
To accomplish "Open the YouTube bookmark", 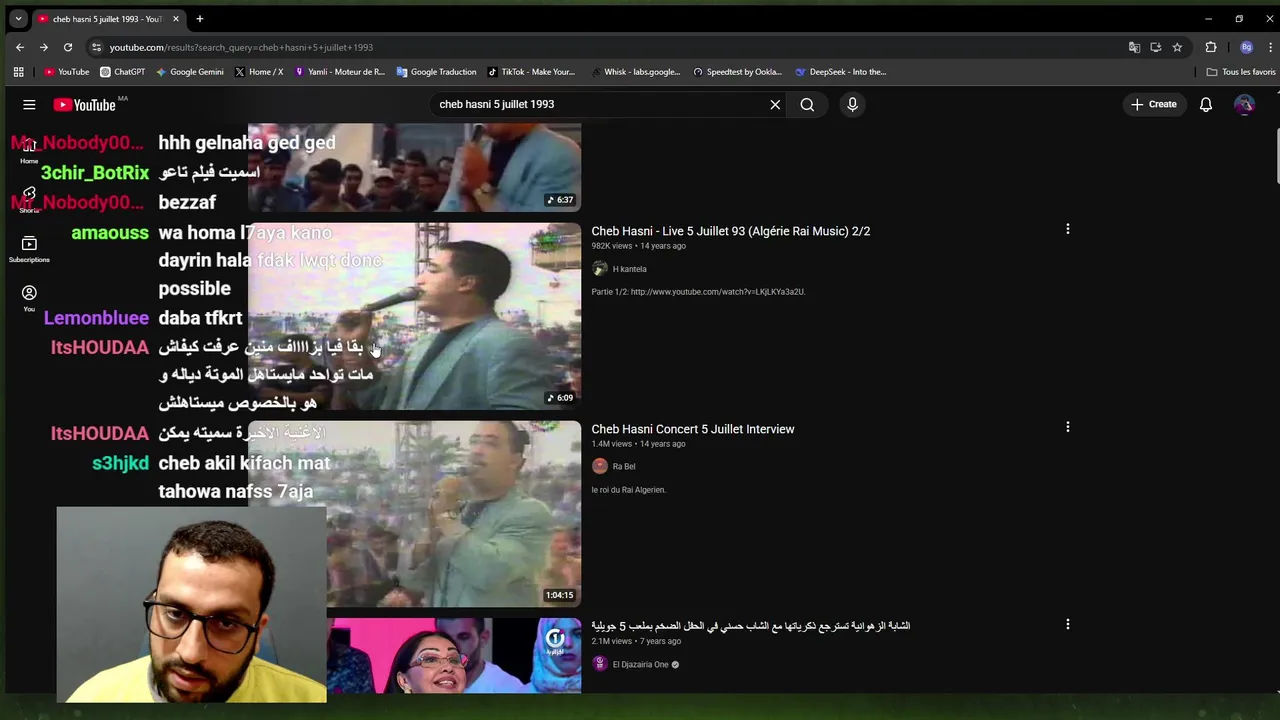I will tap(67, 72).
